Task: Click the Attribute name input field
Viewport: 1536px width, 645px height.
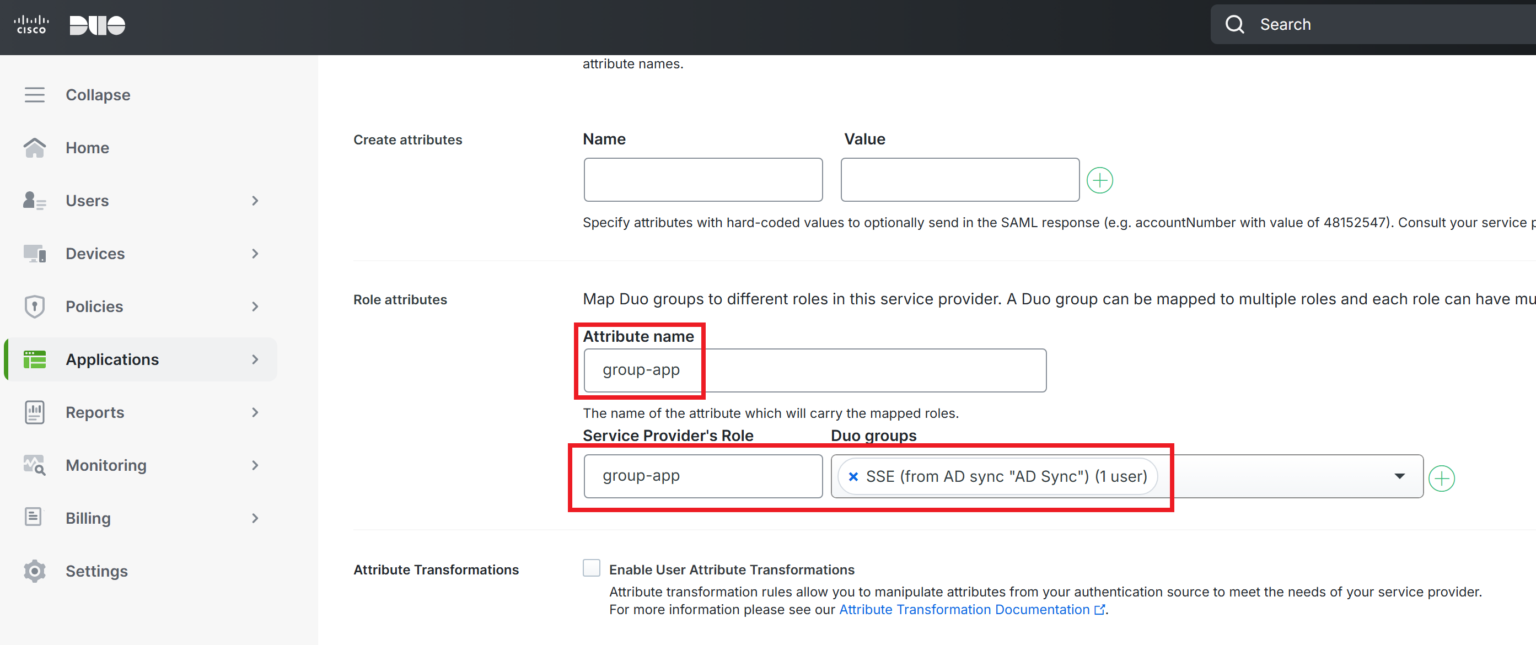Action: 814,371
